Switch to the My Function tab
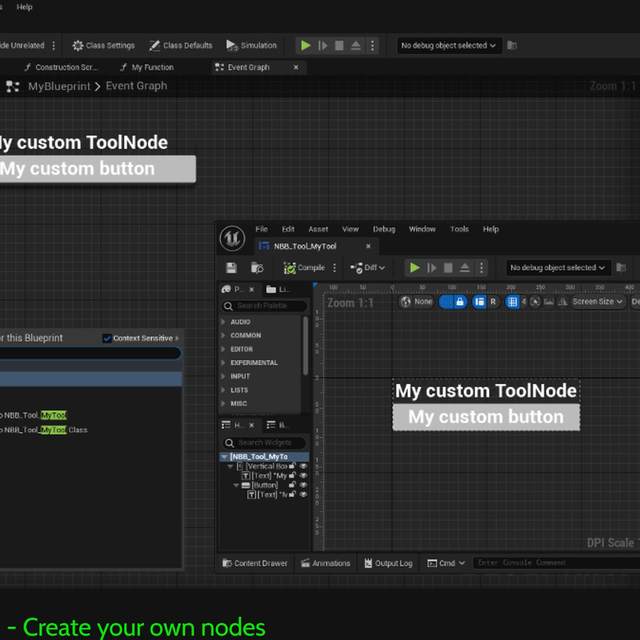This screenshot has width=640, height=640. [147, 67]
